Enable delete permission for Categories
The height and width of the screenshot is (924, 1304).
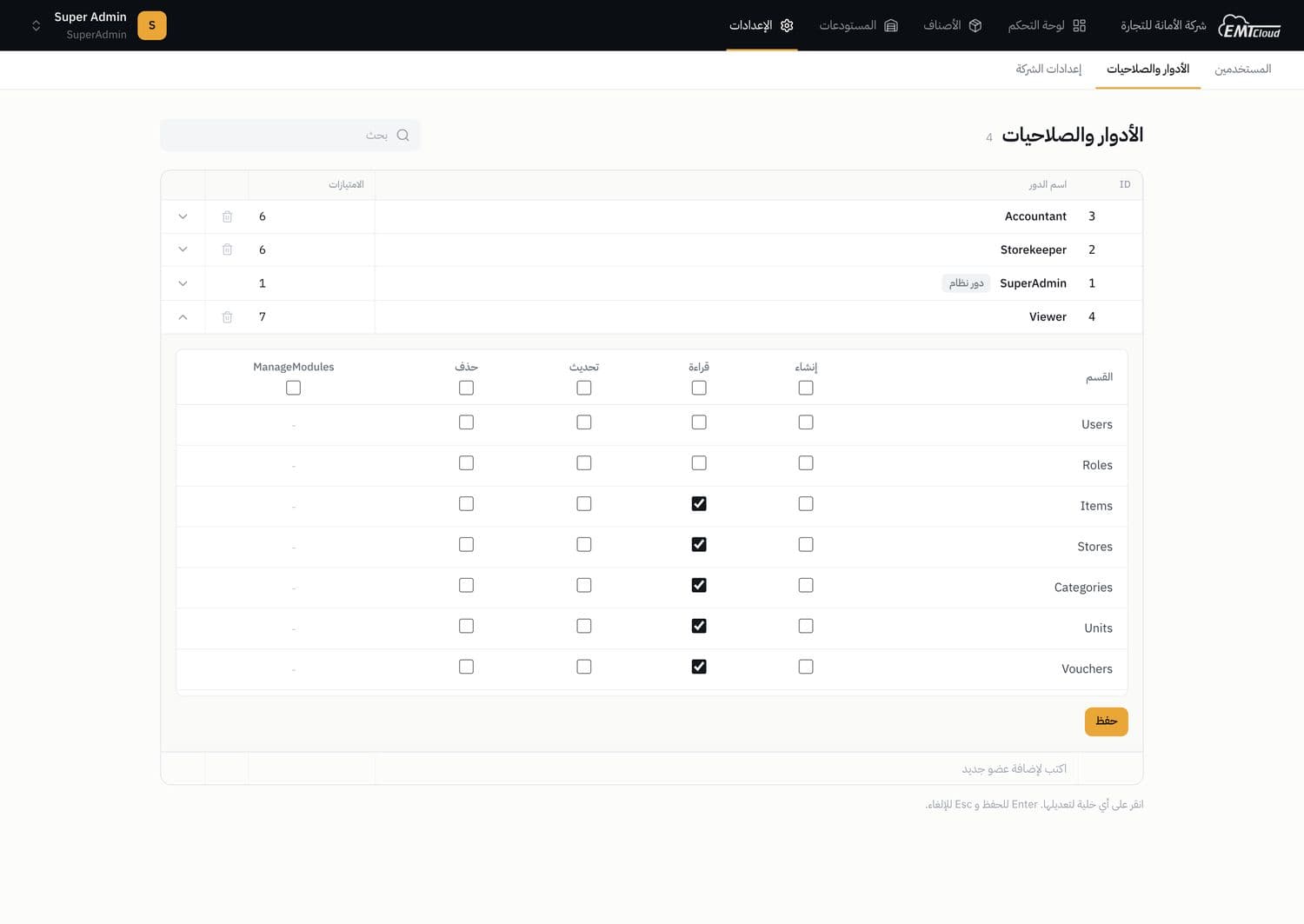click(x=467, y=585)
